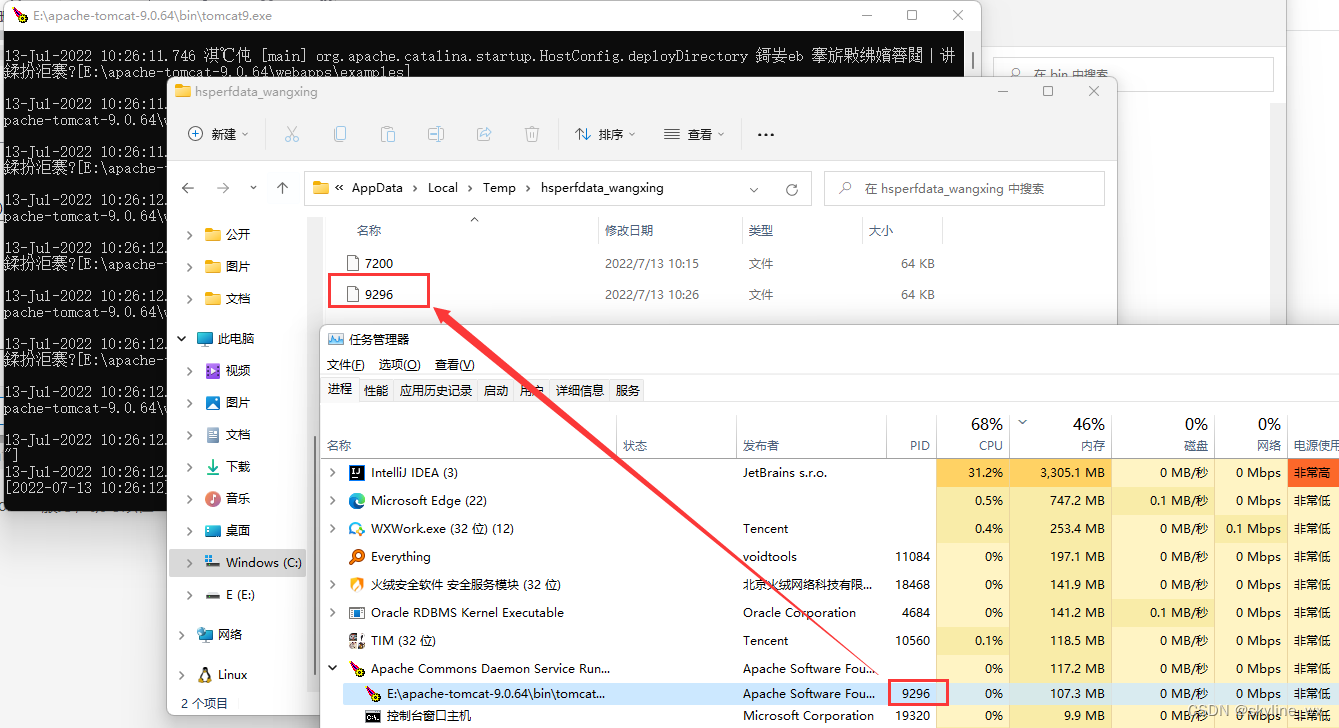Viewport: 1339px width, 728px height.
Task: Click Temp in the breadcrumb path
Action: (499, 188)
